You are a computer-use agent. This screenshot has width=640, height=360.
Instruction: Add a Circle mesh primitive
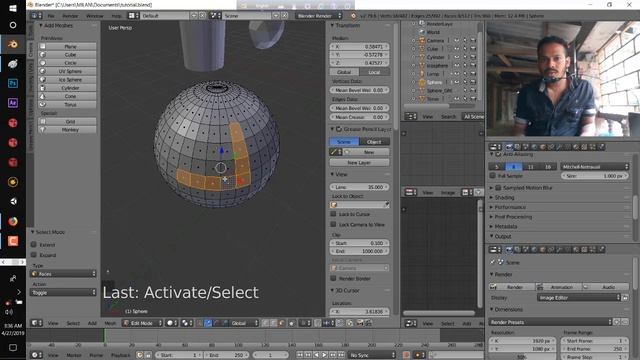[67, 63]
